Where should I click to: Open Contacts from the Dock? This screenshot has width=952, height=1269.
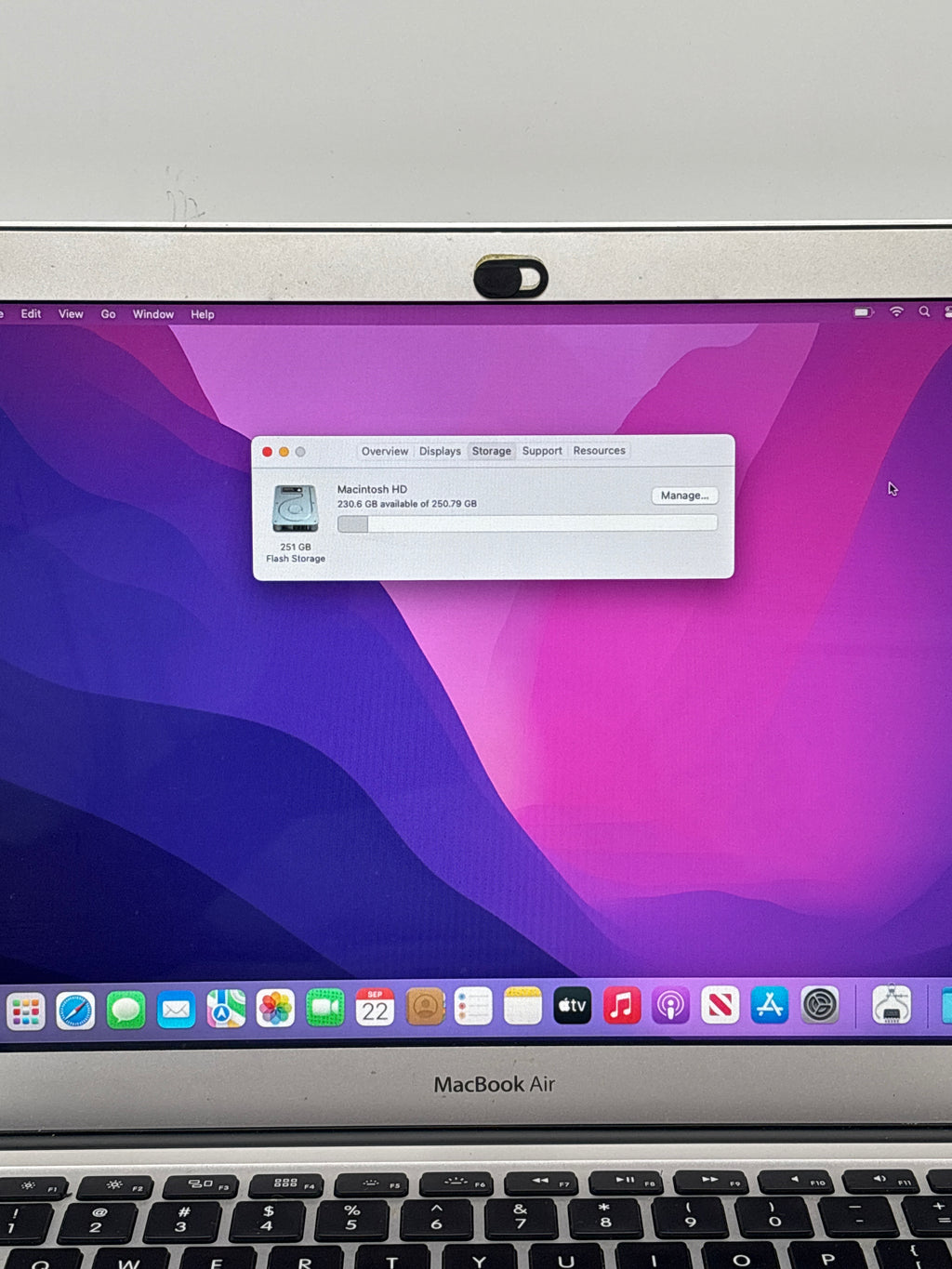click(425, 1006)
